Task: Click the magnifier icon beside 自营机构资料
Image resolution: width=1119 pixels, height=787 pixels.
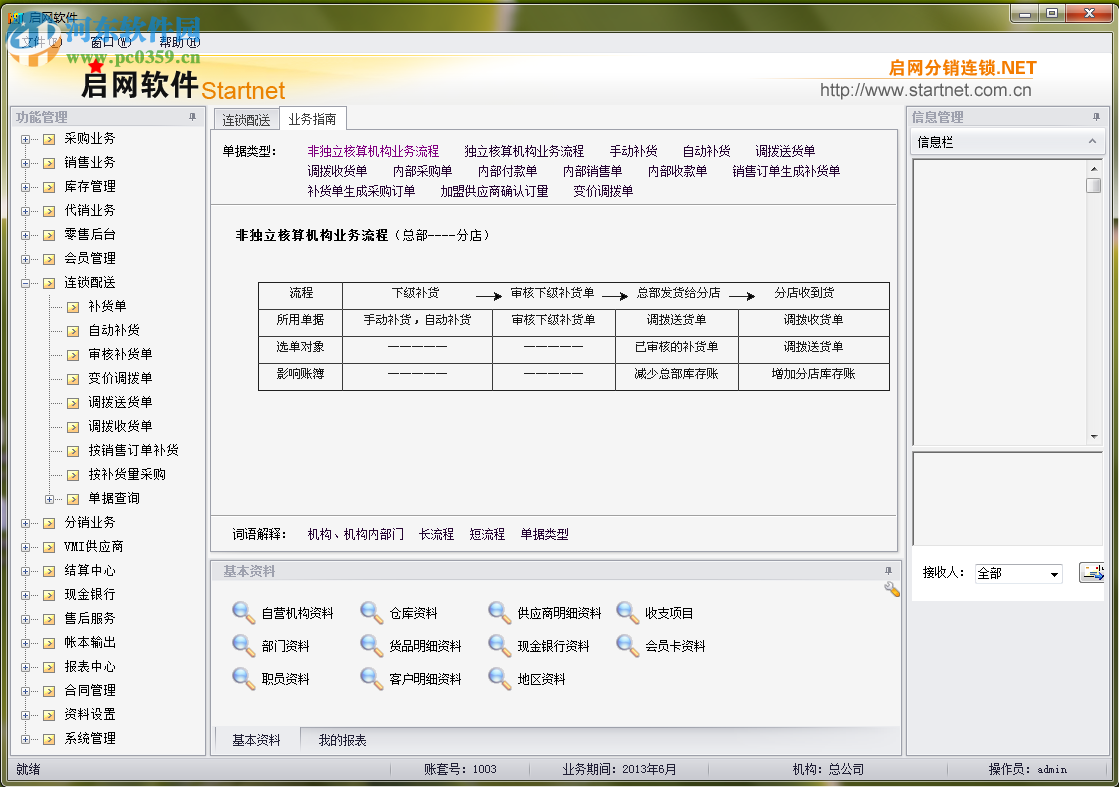Action: point(243,613)
